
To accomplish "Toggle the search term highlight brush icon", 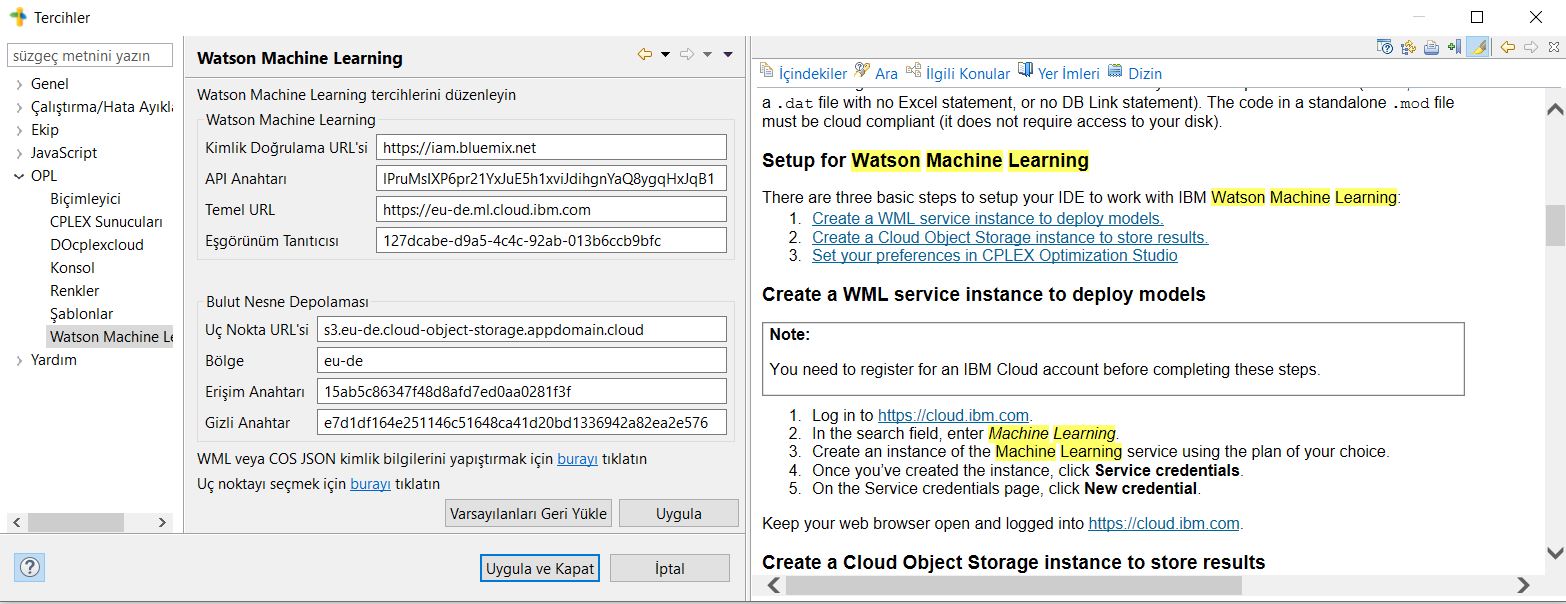I will tap(1478, 47).
